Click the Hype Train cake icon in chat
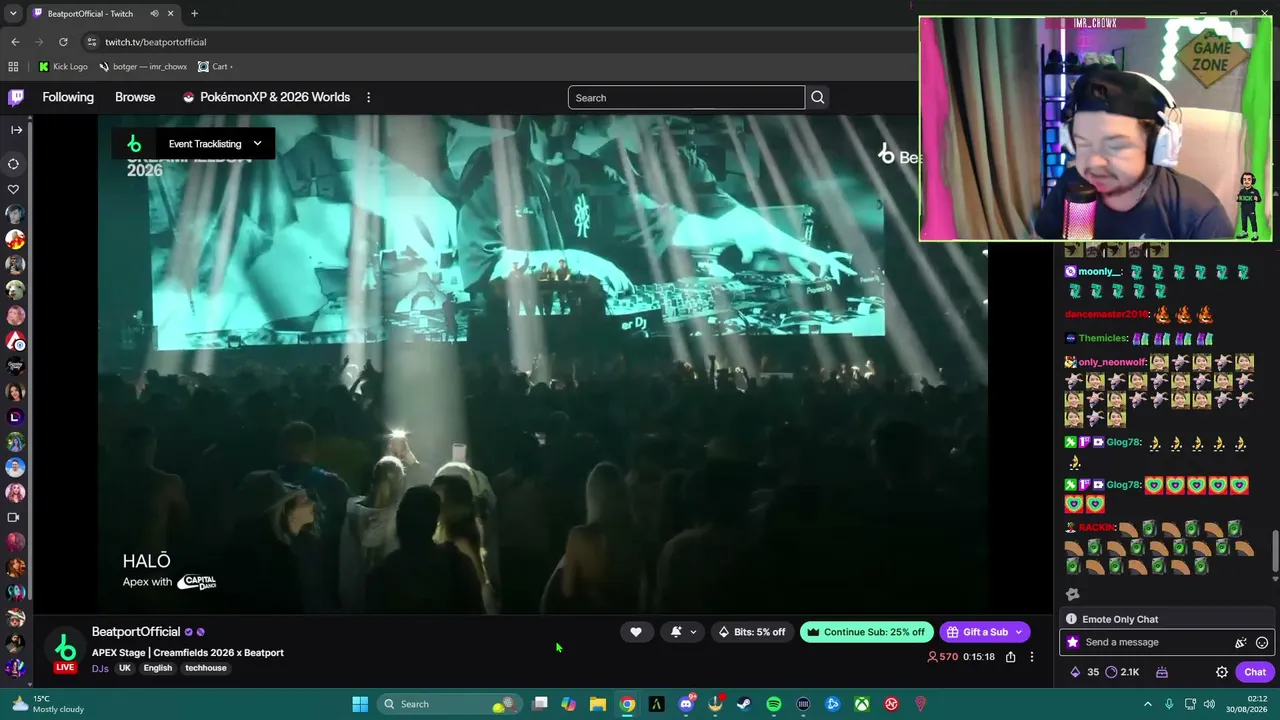Image resolution: width=1280 pixels, height=720 pixels. (1162, 672)
